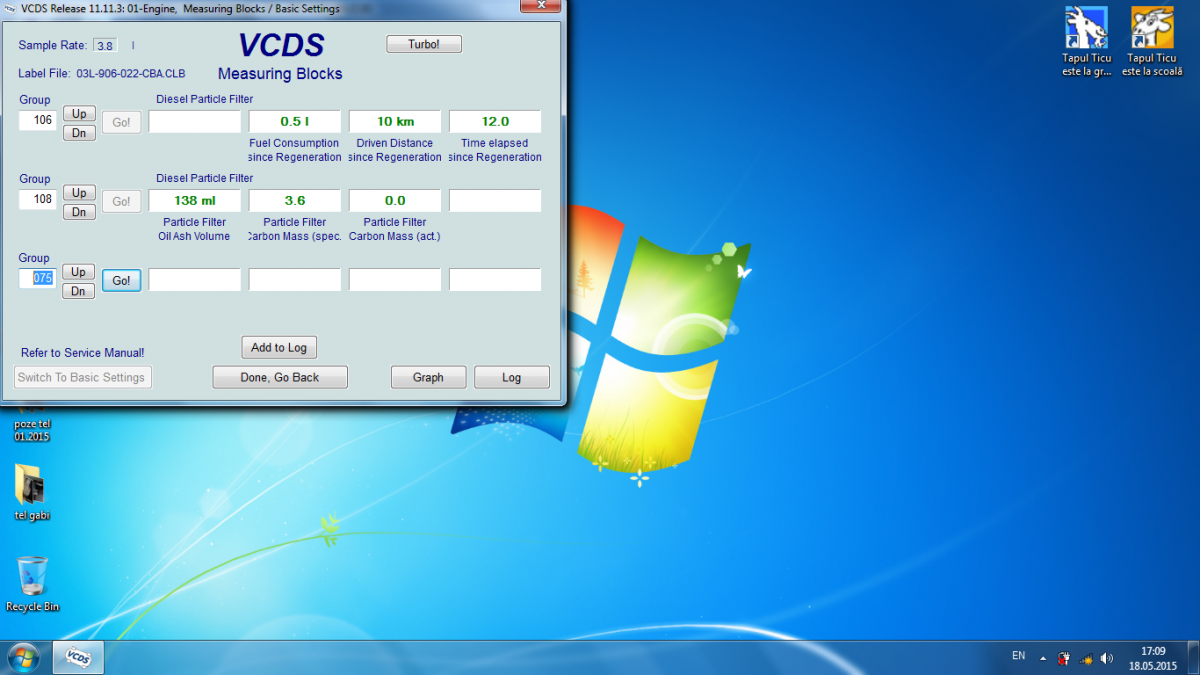Click Diesel Particle Filter label above Group 106 values

tap(205, 99)
